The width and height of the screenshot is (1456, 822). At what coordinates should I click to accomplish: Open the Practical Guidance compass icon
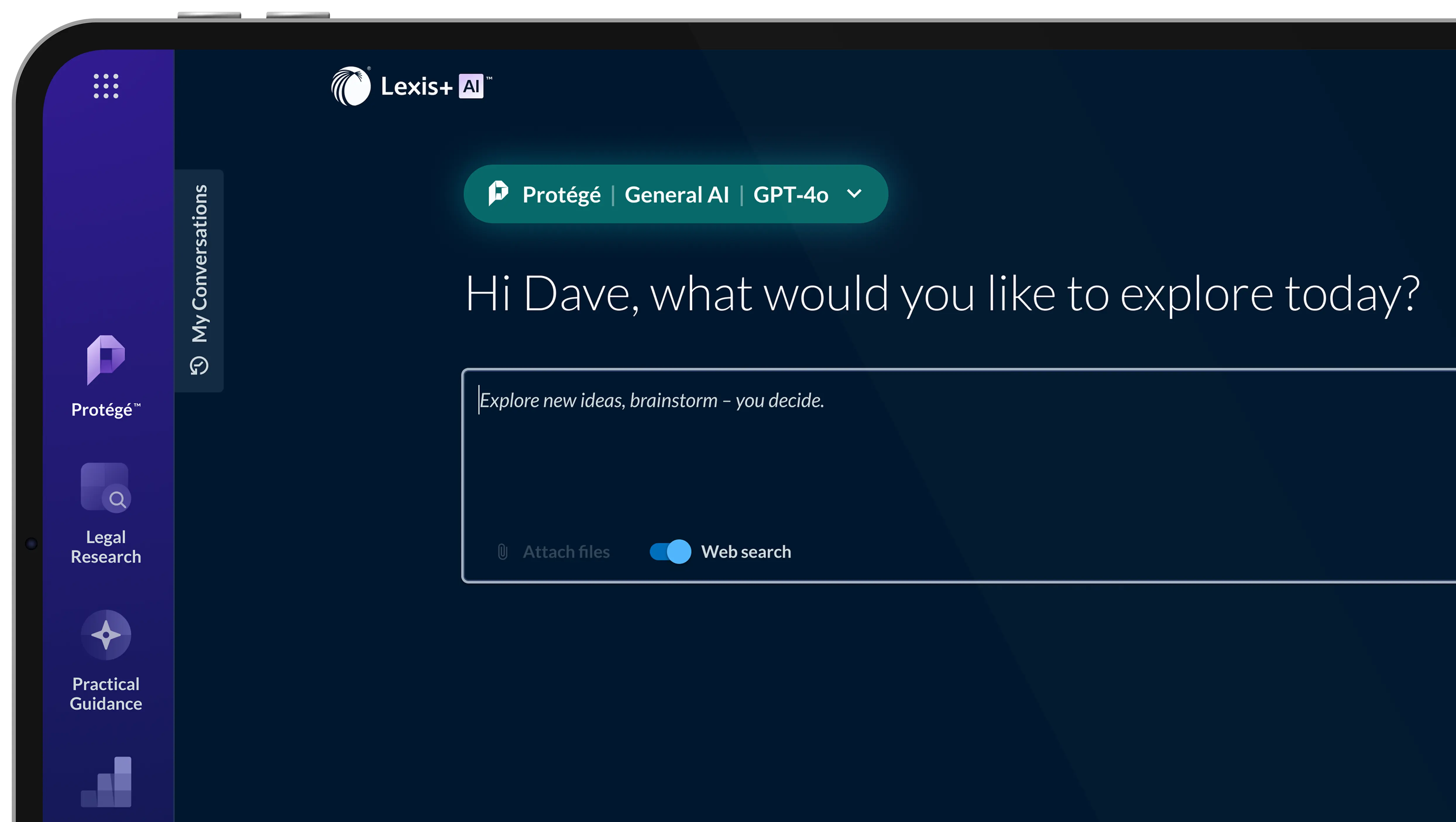106,635
